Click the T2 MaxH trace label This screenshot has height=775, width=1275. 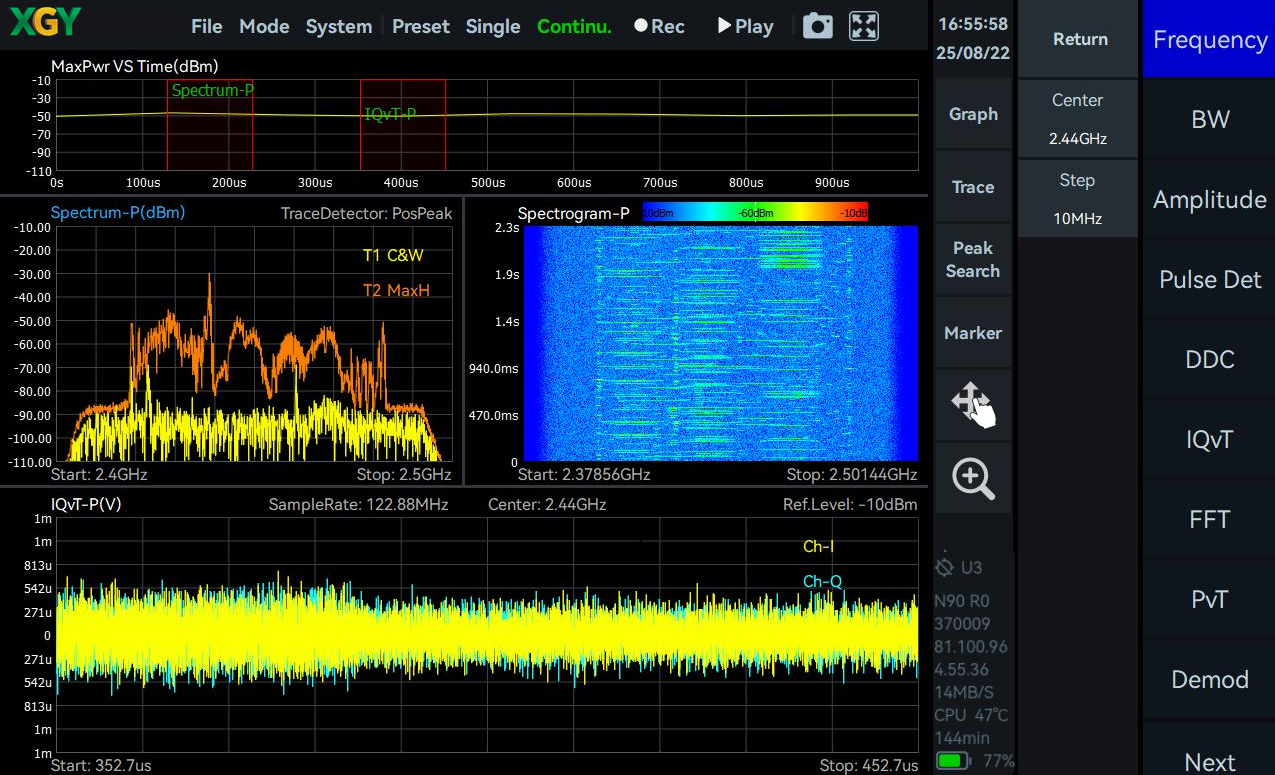pyautogui.click(x=396, y=290)
